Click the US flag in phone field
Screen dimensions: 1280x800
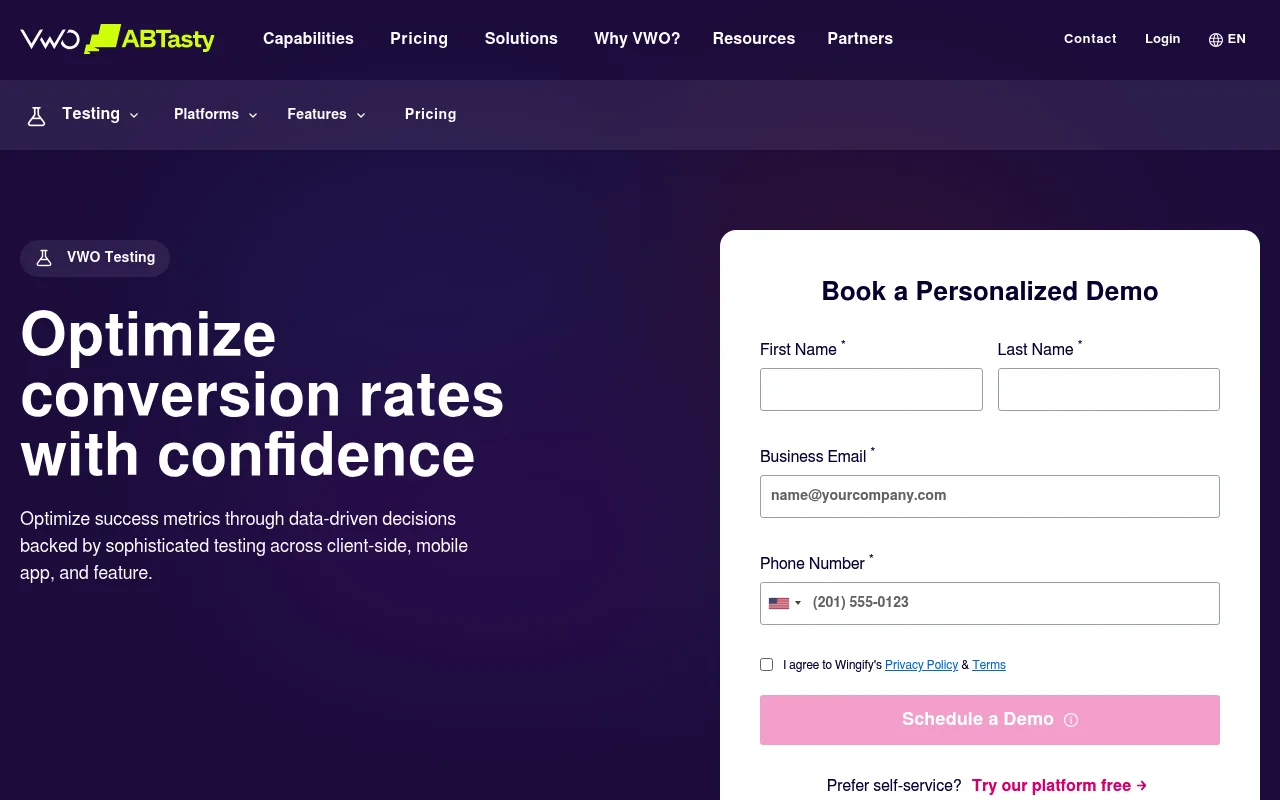[x=779, y=603]
